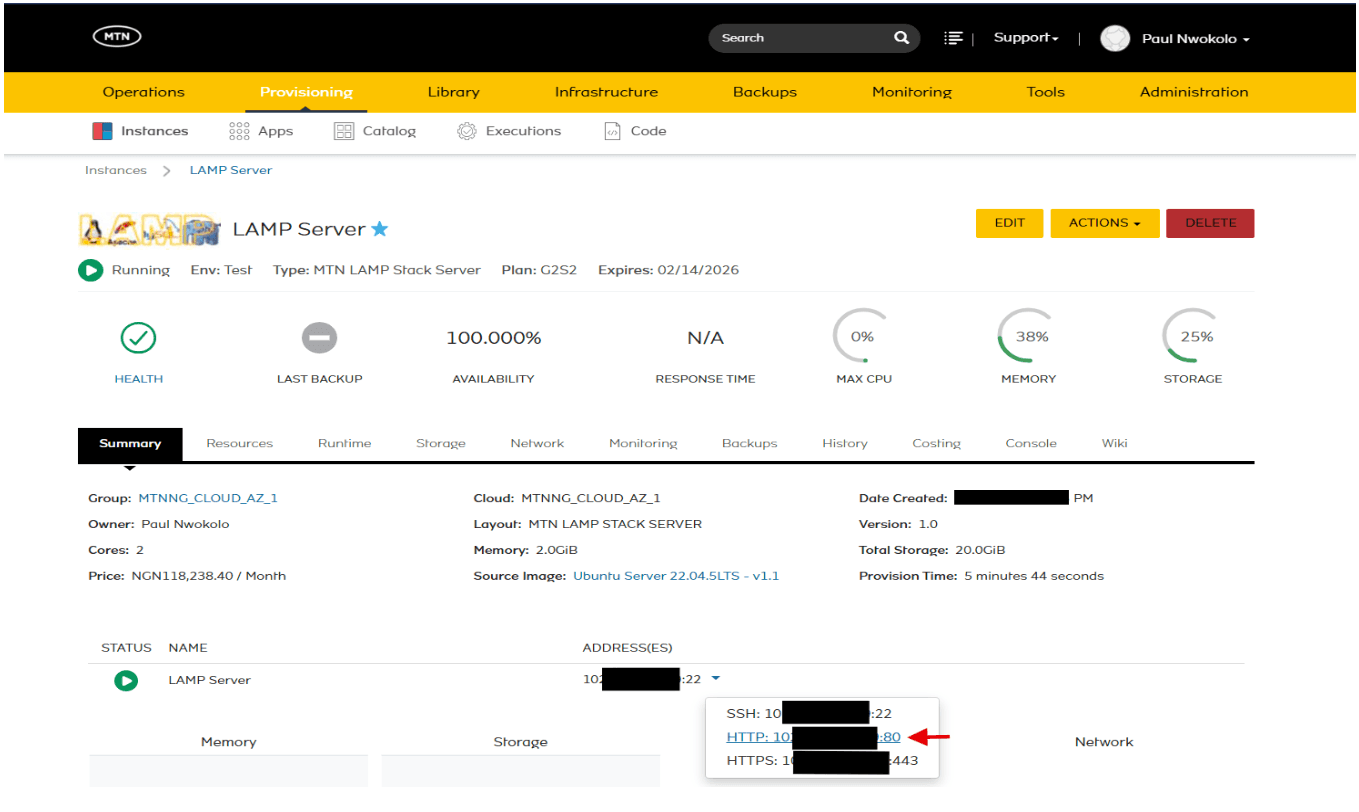Open Instances sub-menu item
Screen dimensions: 1359x812
[x=140, y=131]
